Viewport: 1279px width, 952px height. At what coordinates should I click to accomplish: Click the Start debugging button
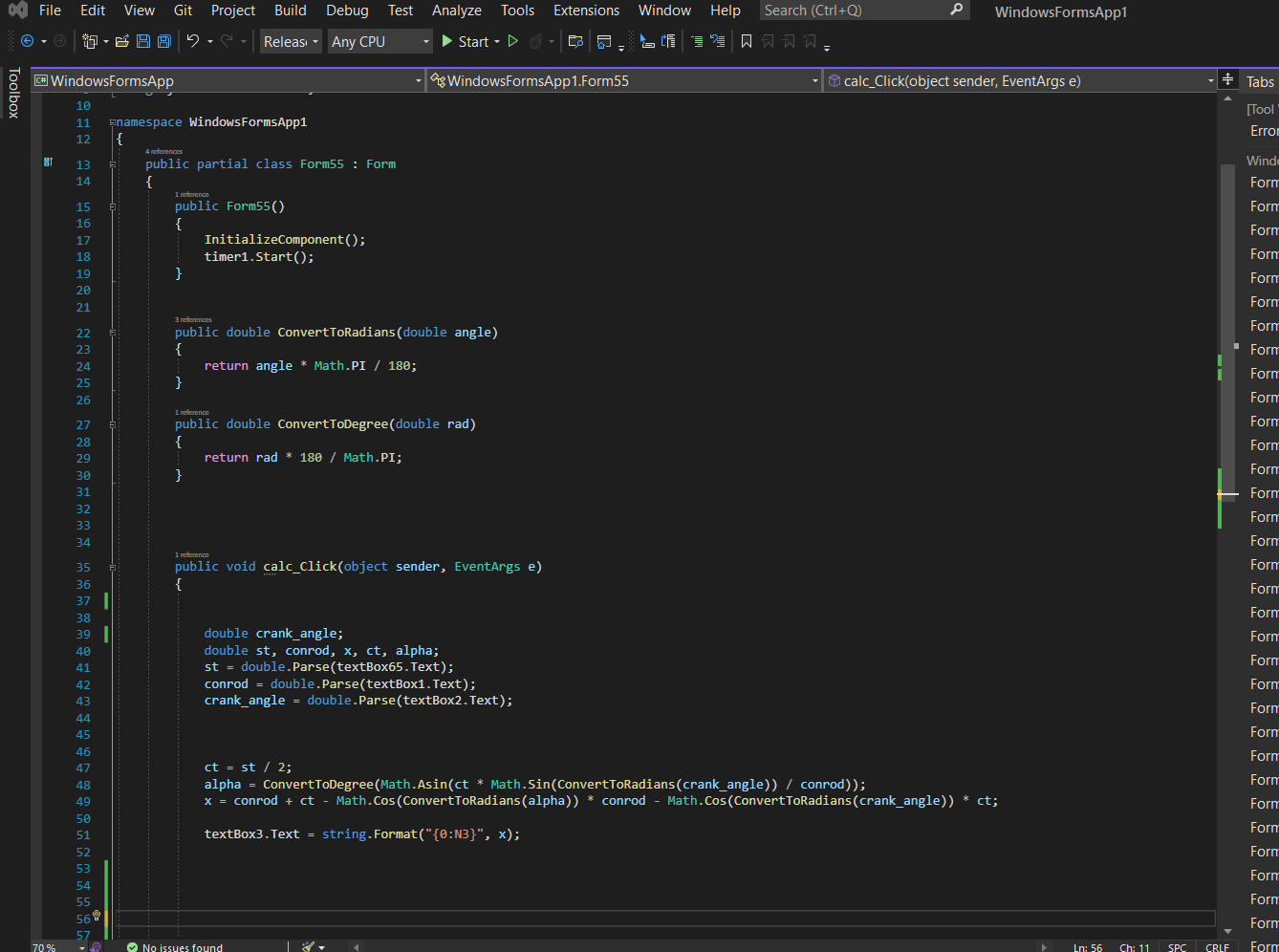466,41
